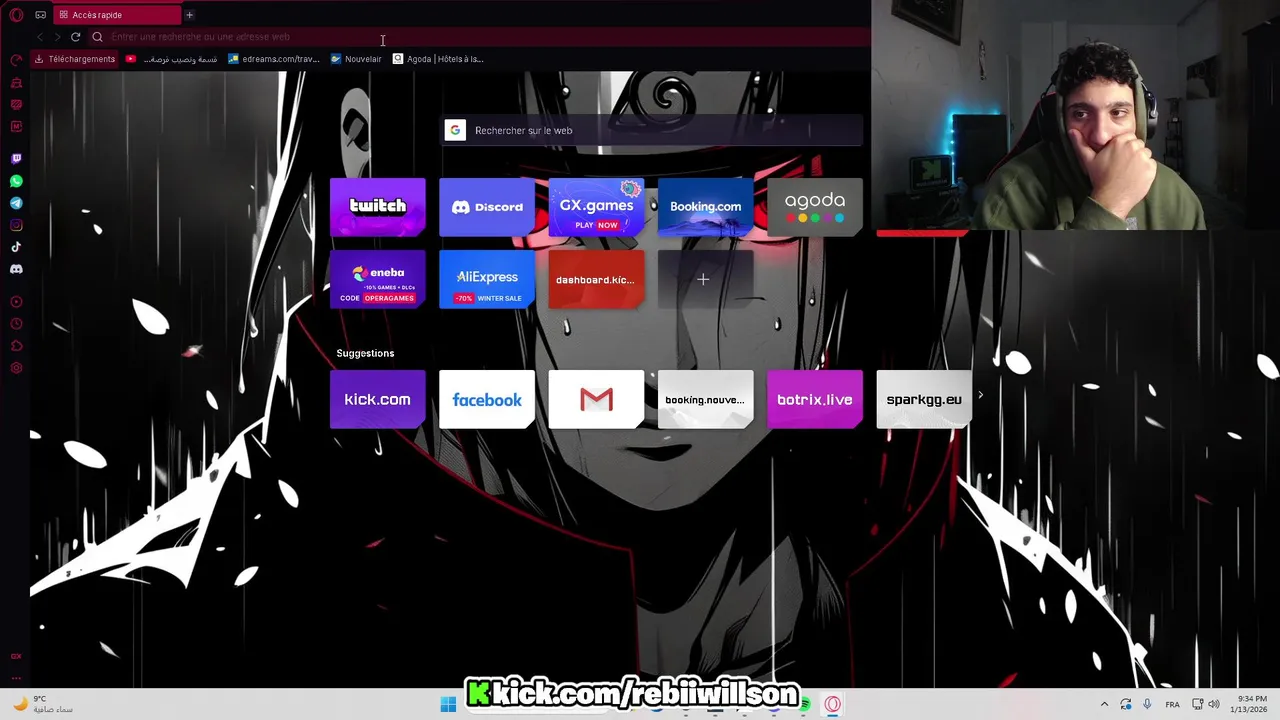Focus the address bar search field
Screen dimensions: 1280x720
pyautogui.click(x=478, y=37)
